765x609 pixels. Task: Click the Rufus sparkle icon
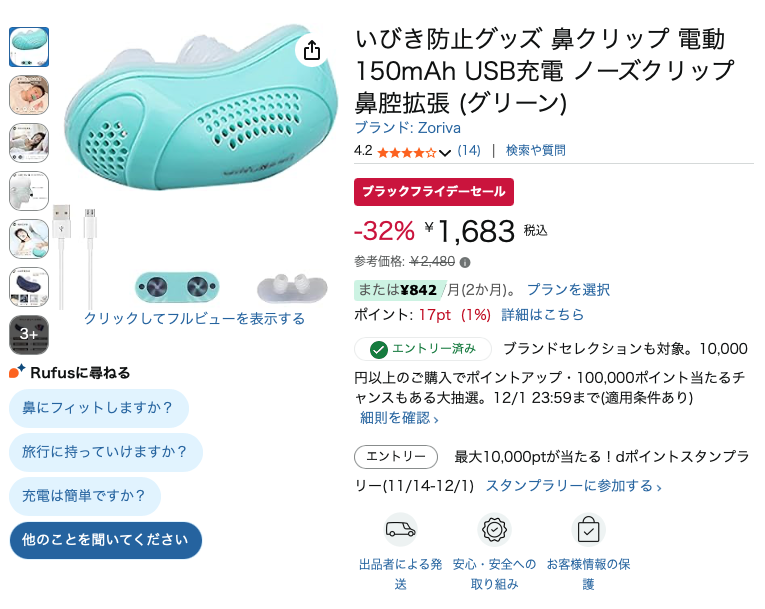(16, 372)
